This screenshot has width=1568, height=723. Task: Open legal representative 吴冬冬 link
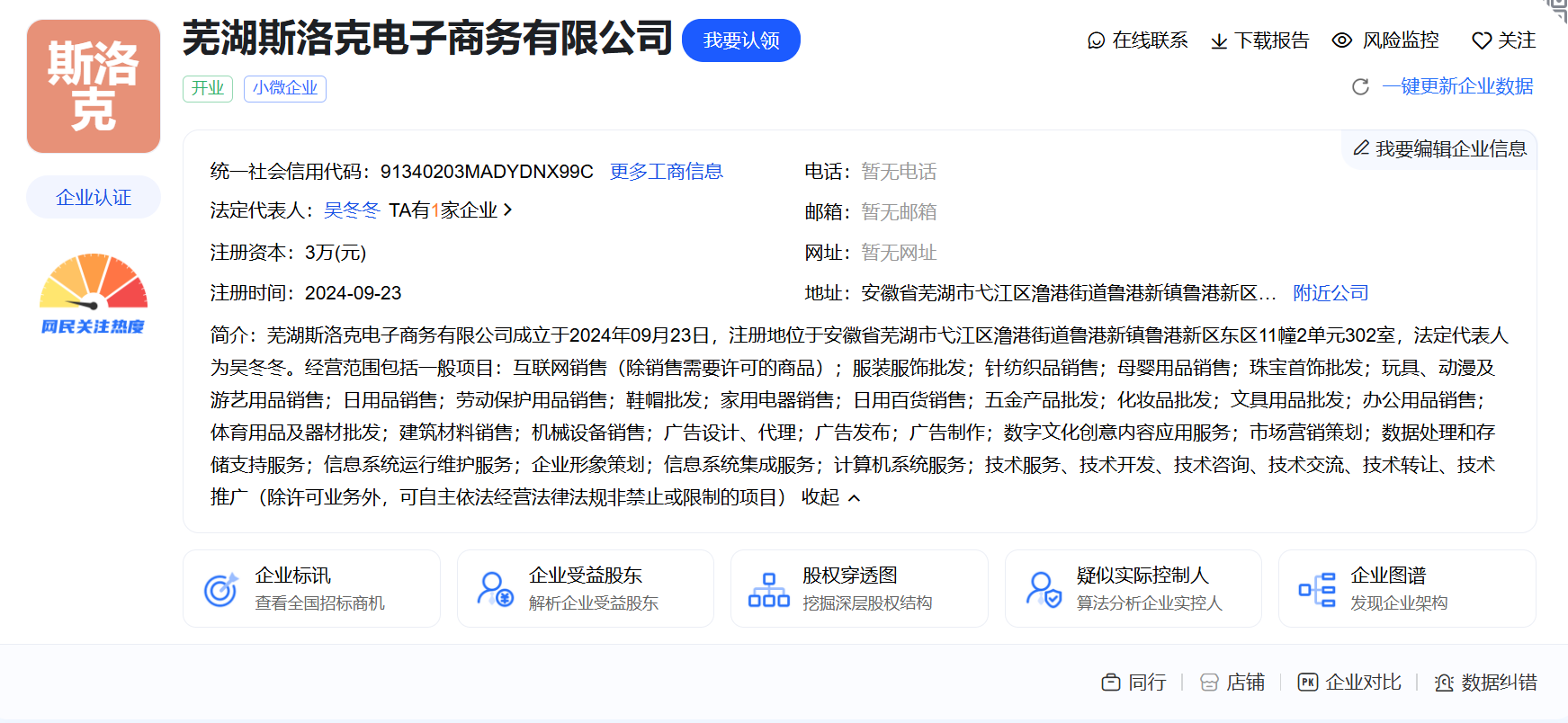tap(352, 210)
